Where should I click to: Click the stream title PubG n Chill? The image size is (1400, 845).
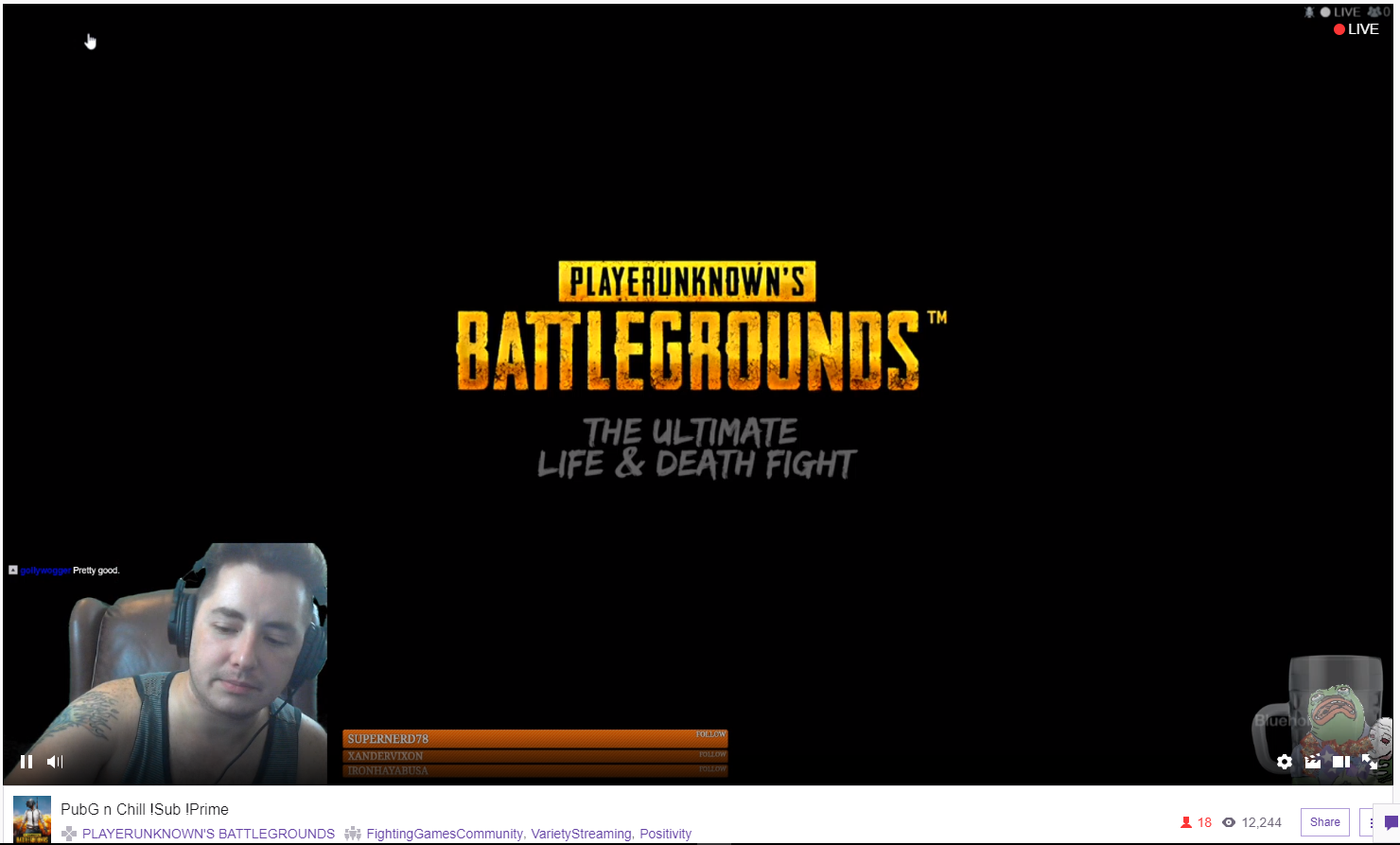tap(145, 809)
